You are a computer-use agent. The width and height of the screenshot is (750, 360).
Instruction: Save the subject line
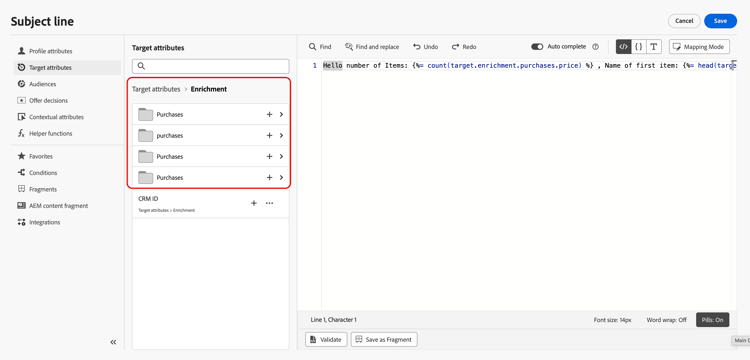tap(720, 21)
